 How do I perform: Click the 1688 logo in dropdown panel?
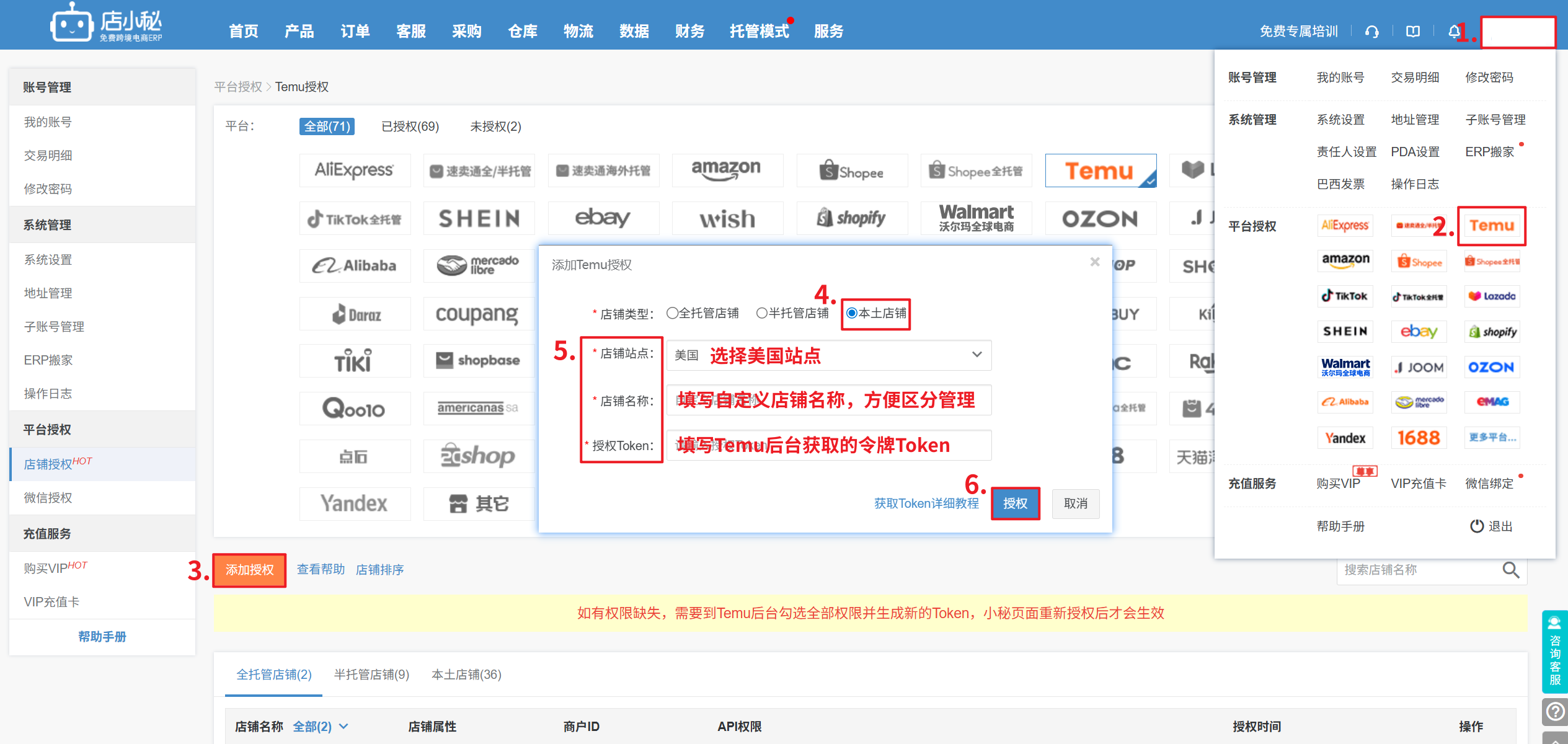pos(1418,438)
